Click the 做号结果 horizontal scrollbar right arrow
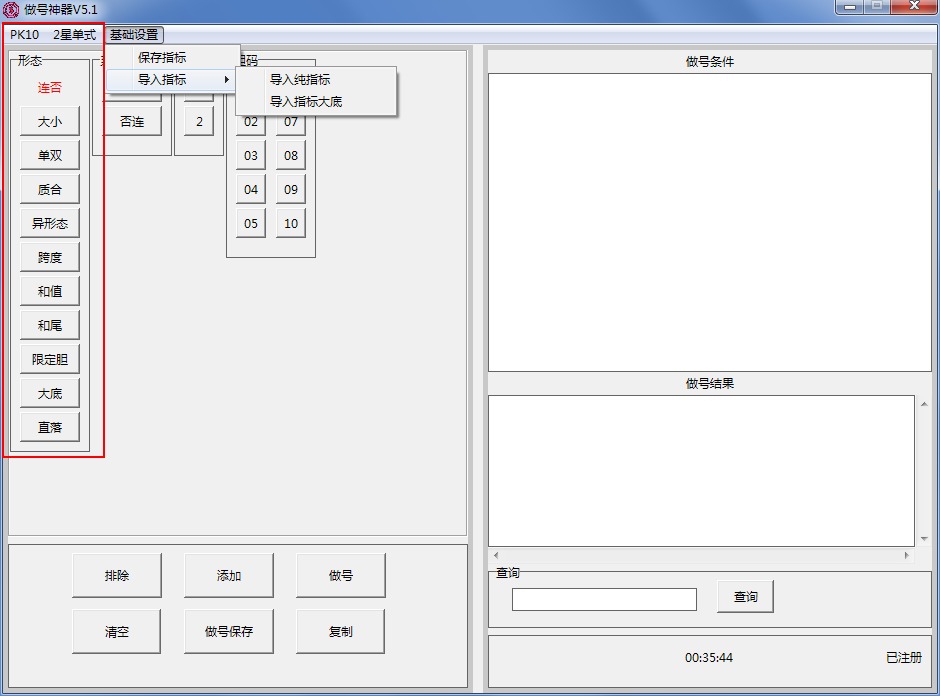Viewport: 940px width, 696px height. [907, 555]
